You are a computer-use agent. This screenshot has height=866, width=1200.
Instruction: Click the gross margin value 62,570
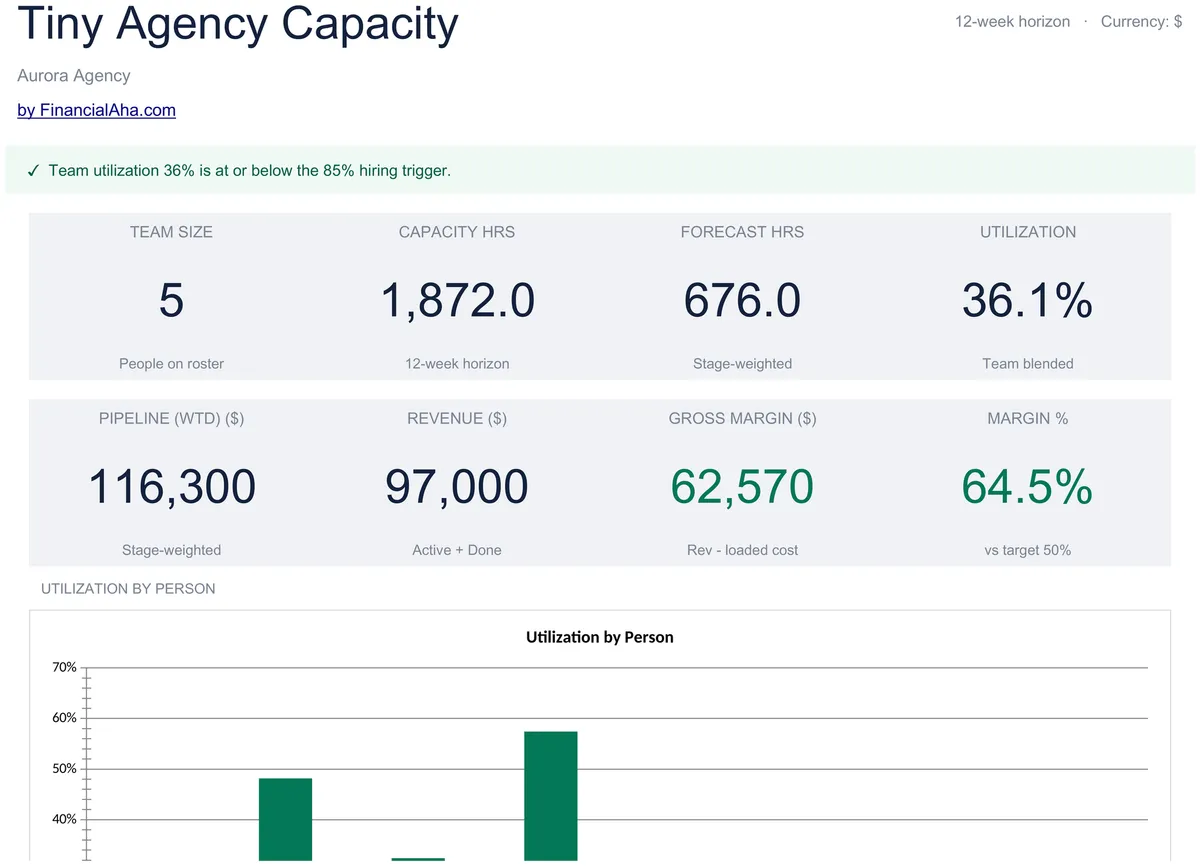(x=742, y=487)
